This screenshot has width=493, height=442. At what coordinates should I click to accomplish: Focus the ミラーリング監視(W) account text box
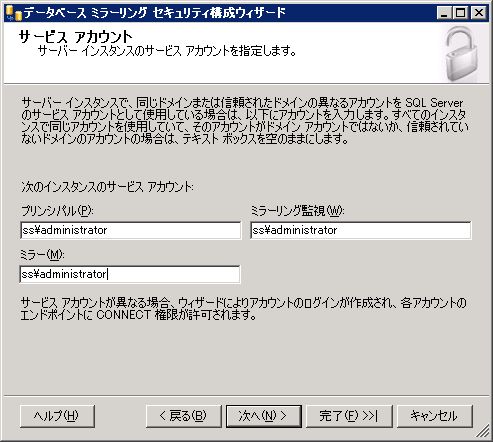pyautogui.click(x=361, y=230)
